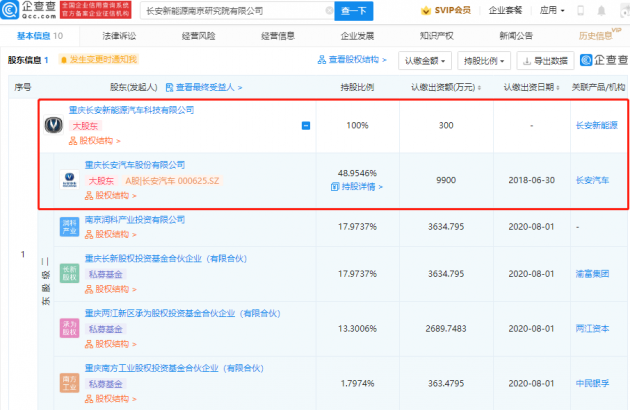Viewport: 630px width, 410px height.
Task: Open the 企业套餐 menu item
Action: (x=505, y=10)
